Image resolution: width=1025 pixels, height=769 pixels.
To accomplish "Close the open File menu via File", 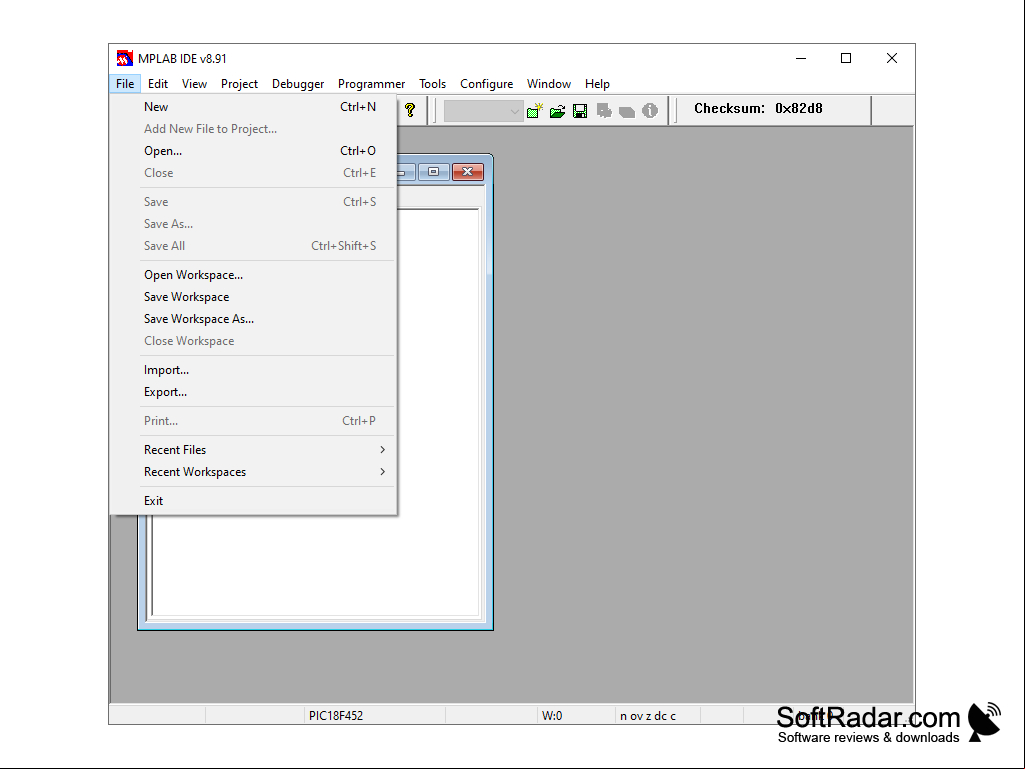I will coord(125,84).
